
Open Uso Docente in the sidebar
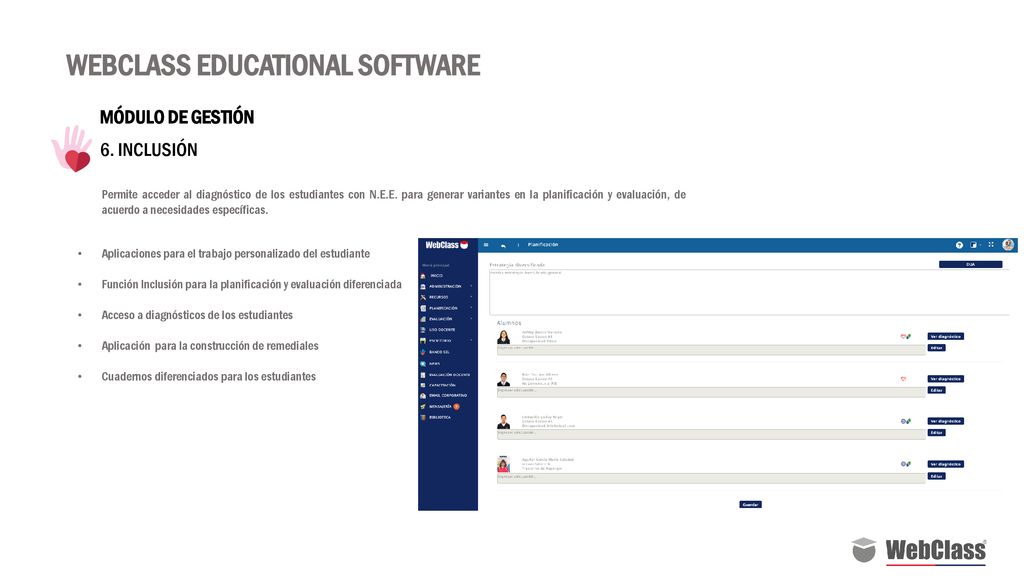tap(441, 330)
